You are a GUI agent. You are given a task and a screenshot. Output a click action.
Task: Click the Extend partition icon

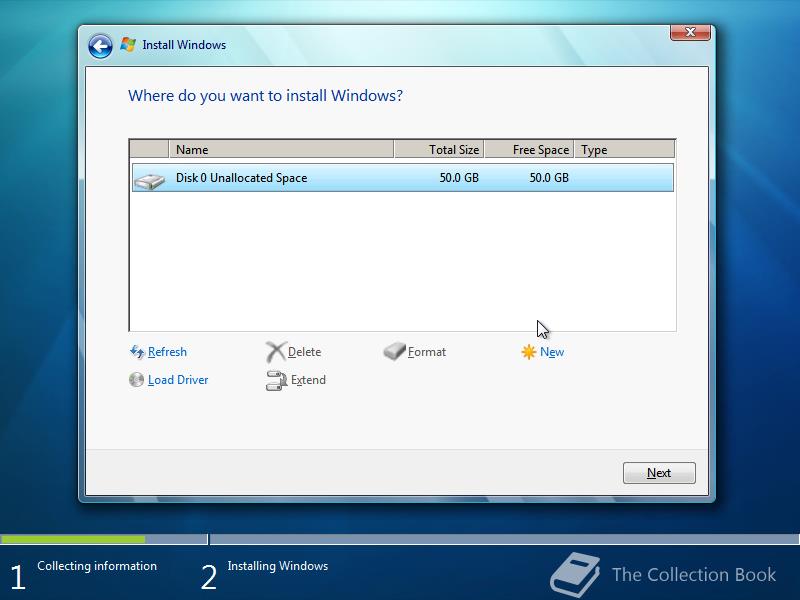pyautogui.click(x=276, y=381)
